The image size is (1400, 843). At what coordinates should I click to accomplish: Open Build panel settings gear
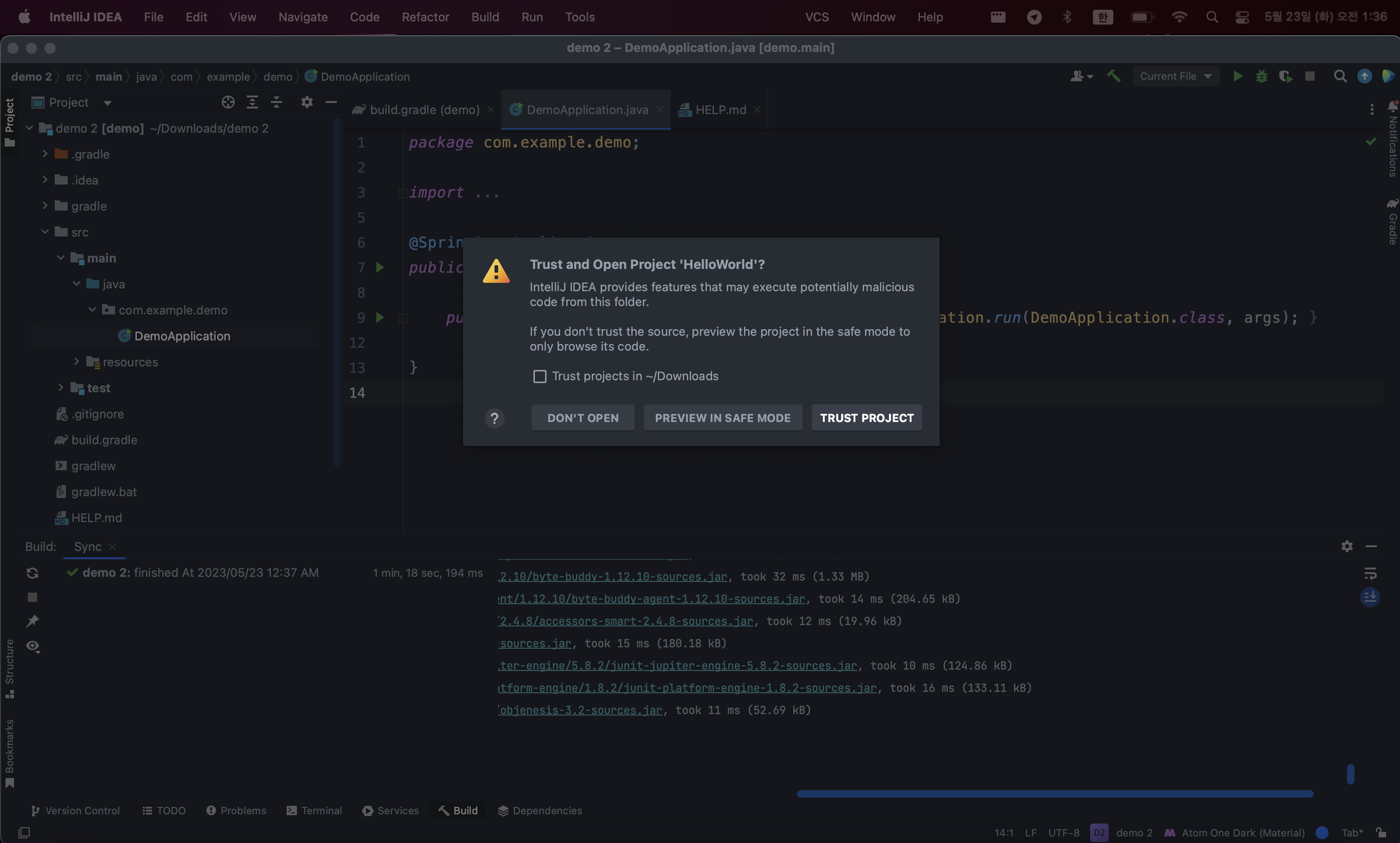tap(1347, 547)
